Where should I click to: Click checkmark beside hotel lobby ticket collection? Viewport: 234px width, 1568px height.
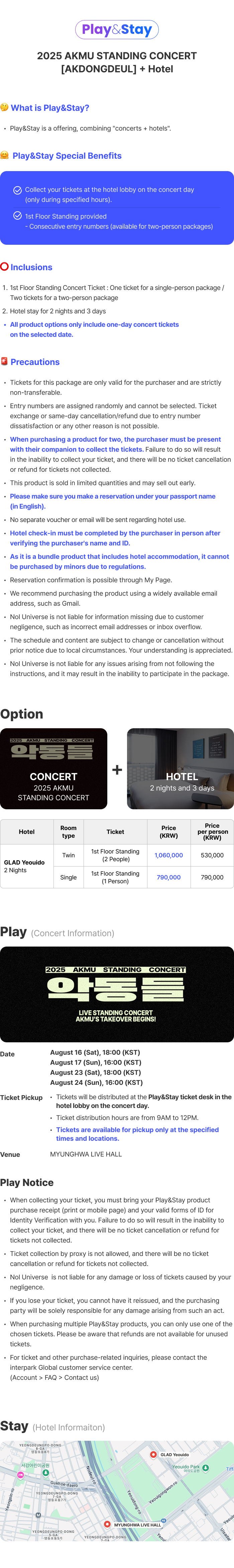click(18, 190)
